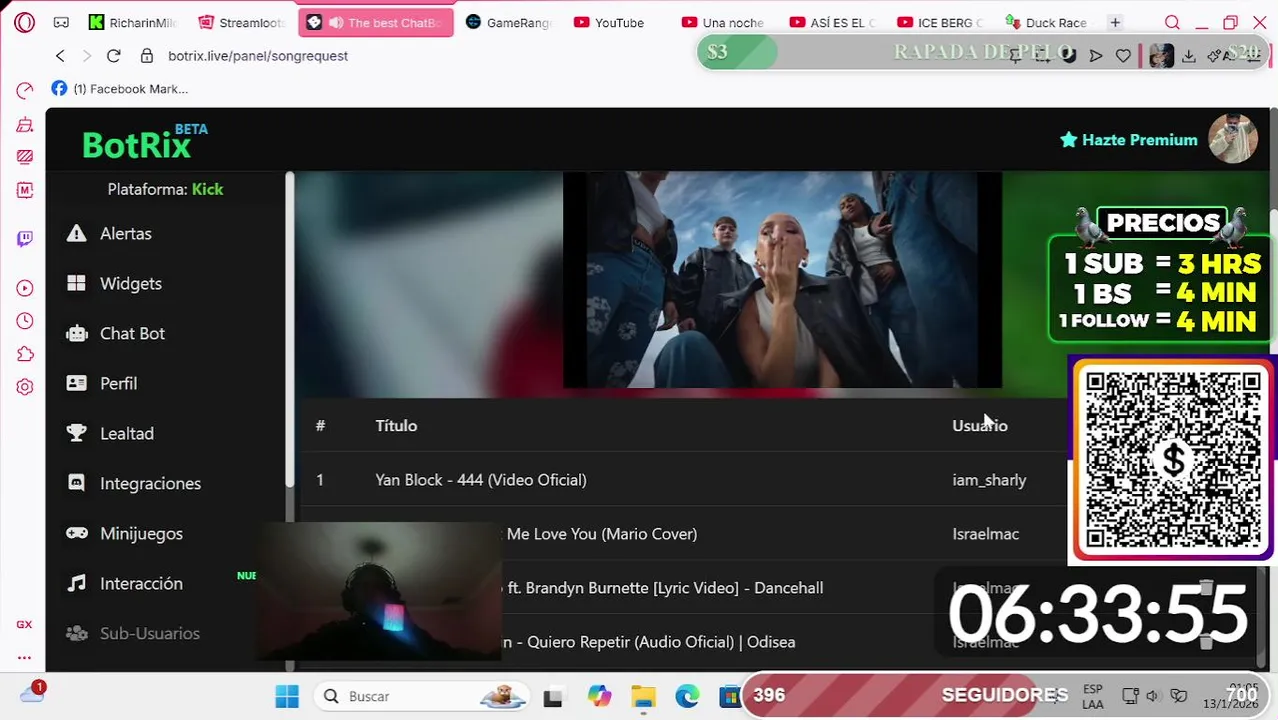Screen dimensions: 1278x720
Task: Open the Minijuegos menu label
Action: [141, 533]
